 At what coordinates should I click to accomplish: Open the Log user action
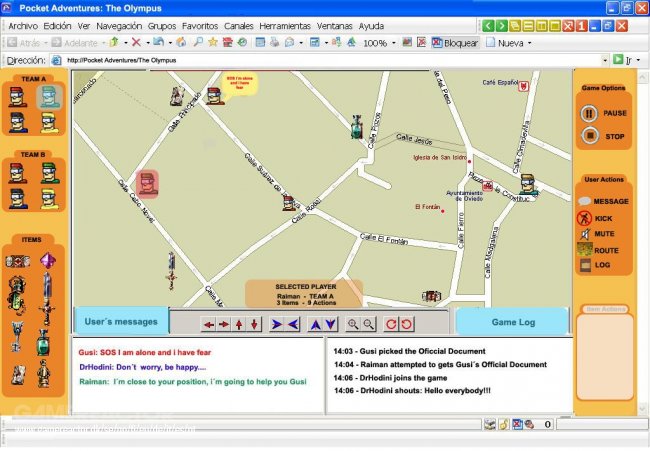click(585, 265)
